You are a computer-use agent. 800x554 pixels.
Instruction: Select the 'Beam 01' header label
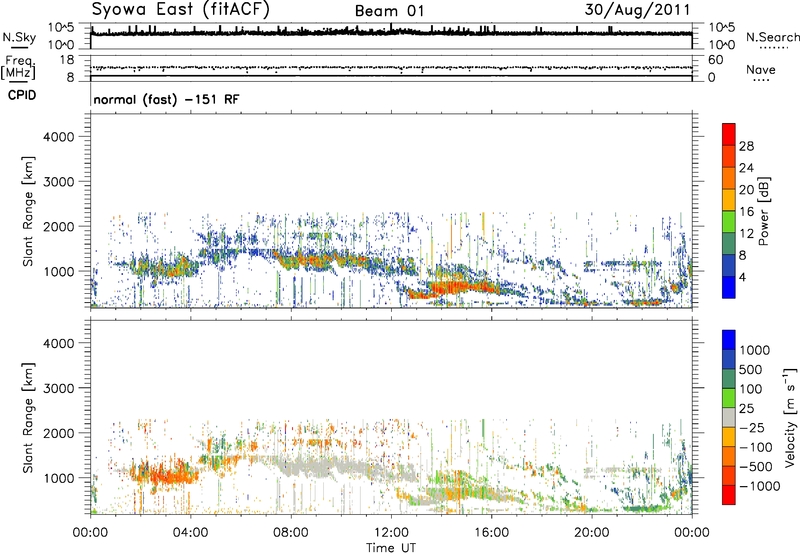389,11
